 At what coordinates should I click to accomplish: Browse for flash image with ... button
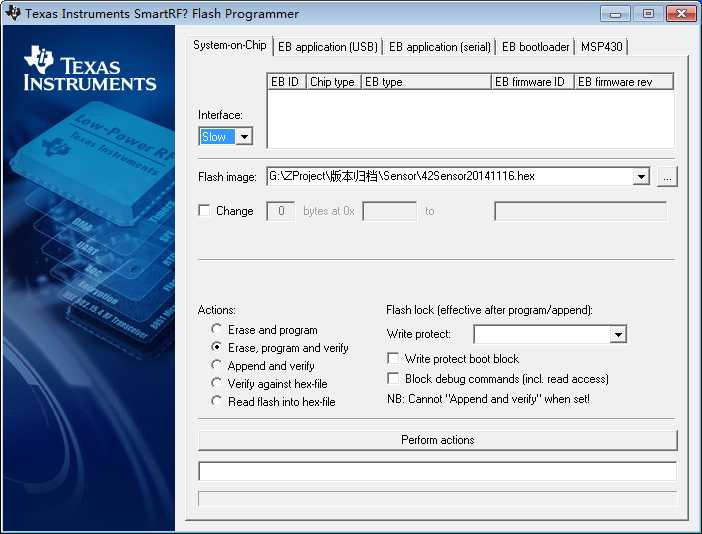click(667, 177)
